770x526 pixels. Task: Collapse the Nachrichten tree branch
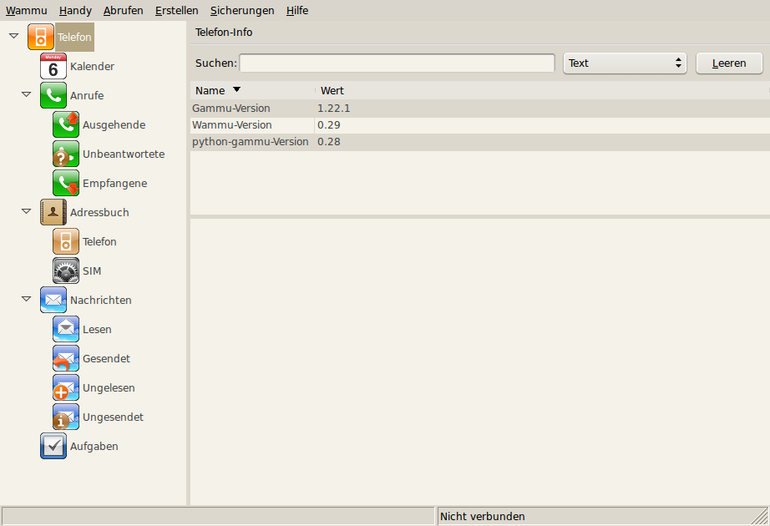pos(27,299)
